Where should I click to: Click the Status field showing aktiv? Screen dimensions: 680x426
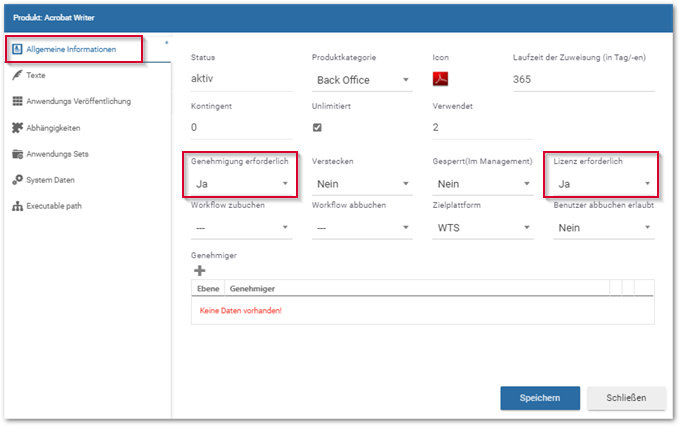tap(242, 79)
